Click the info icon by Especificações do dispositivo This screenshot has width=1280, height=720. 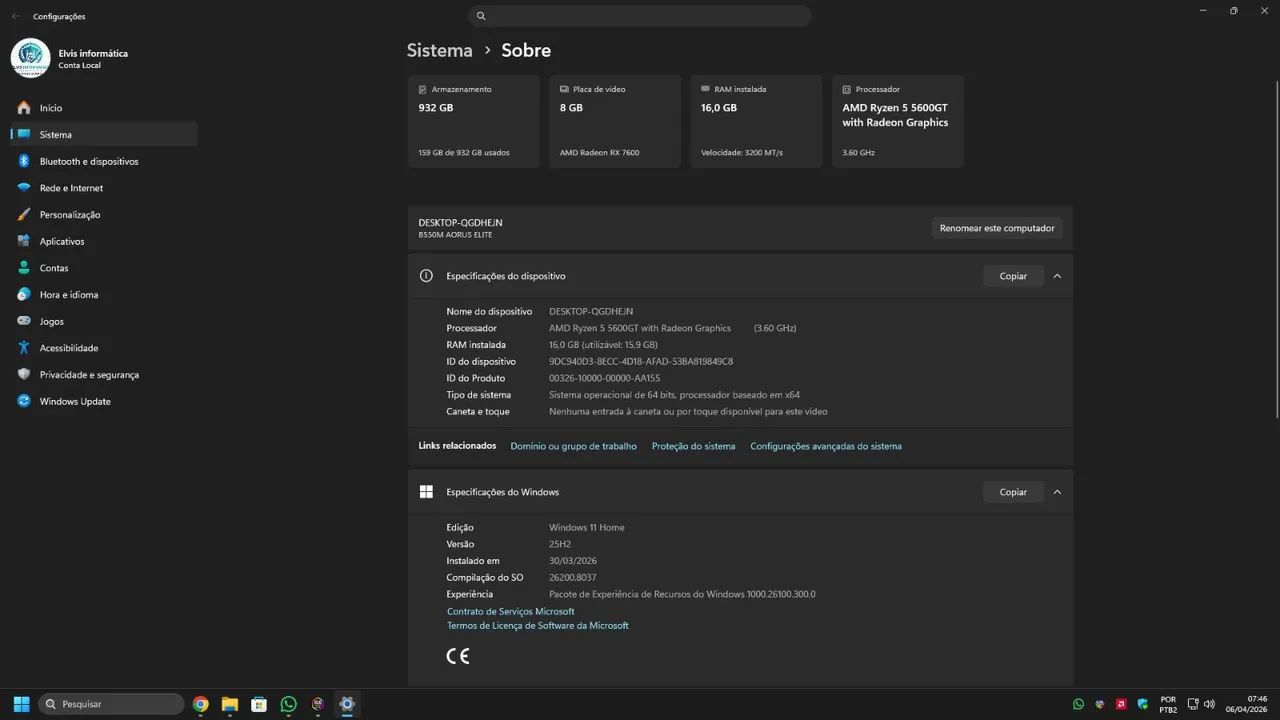(426, 276)
